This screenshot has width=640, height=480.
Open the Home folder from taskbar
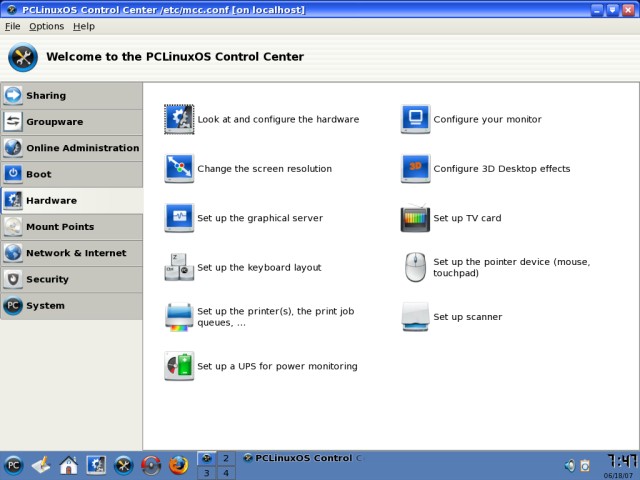(x=69, y=465)
